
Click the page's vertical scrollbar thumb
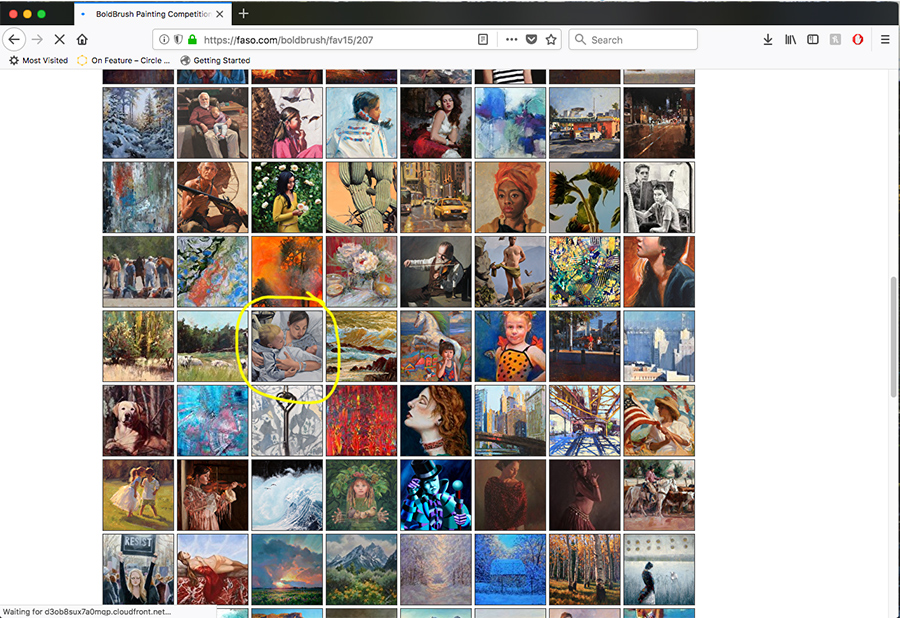point(893,336)
